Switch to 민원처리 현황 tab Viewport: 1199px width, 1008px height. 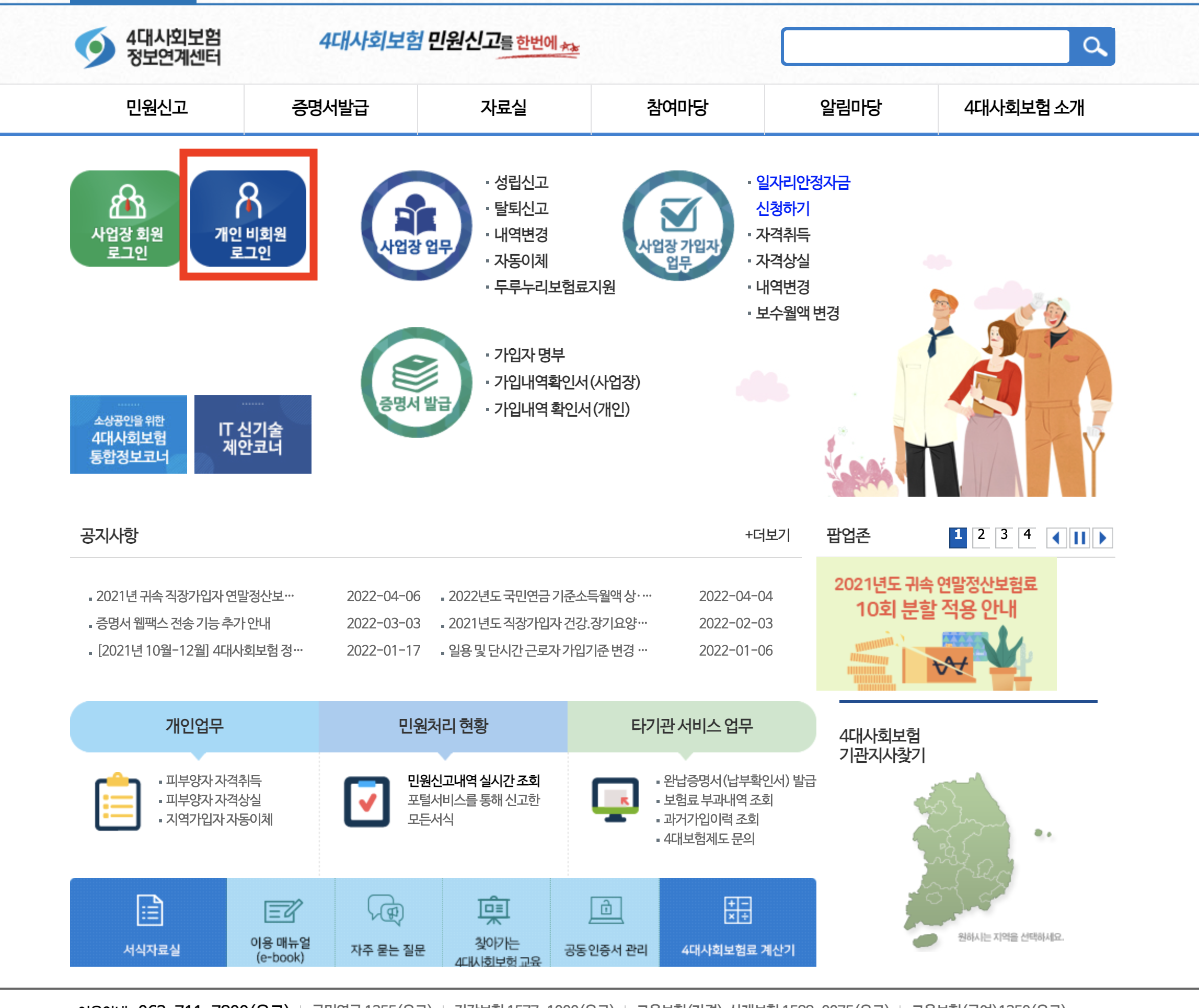(x=443, y=726)
